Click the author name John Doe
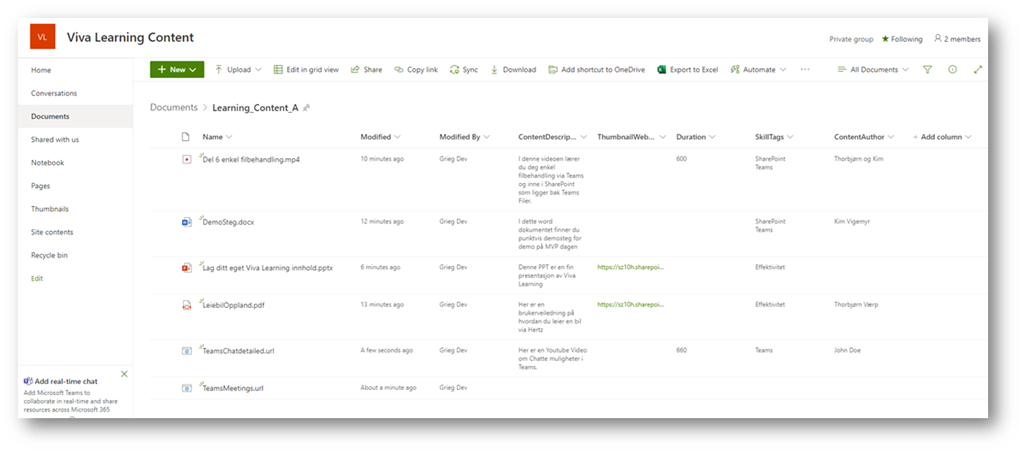The height and width of the screenshot is (454, 1024). click(x=847, y=350)
